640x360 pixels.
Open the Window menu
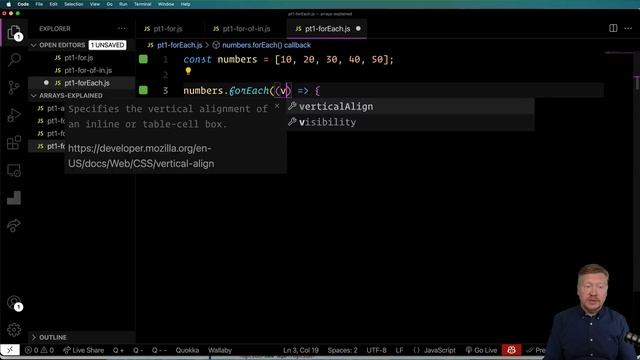point(166,4)
